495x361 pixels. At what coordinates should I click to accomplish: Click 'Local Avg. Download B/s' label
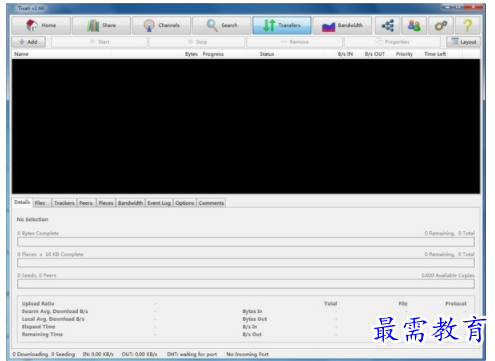pyautogui.click(x=53, y=319)
